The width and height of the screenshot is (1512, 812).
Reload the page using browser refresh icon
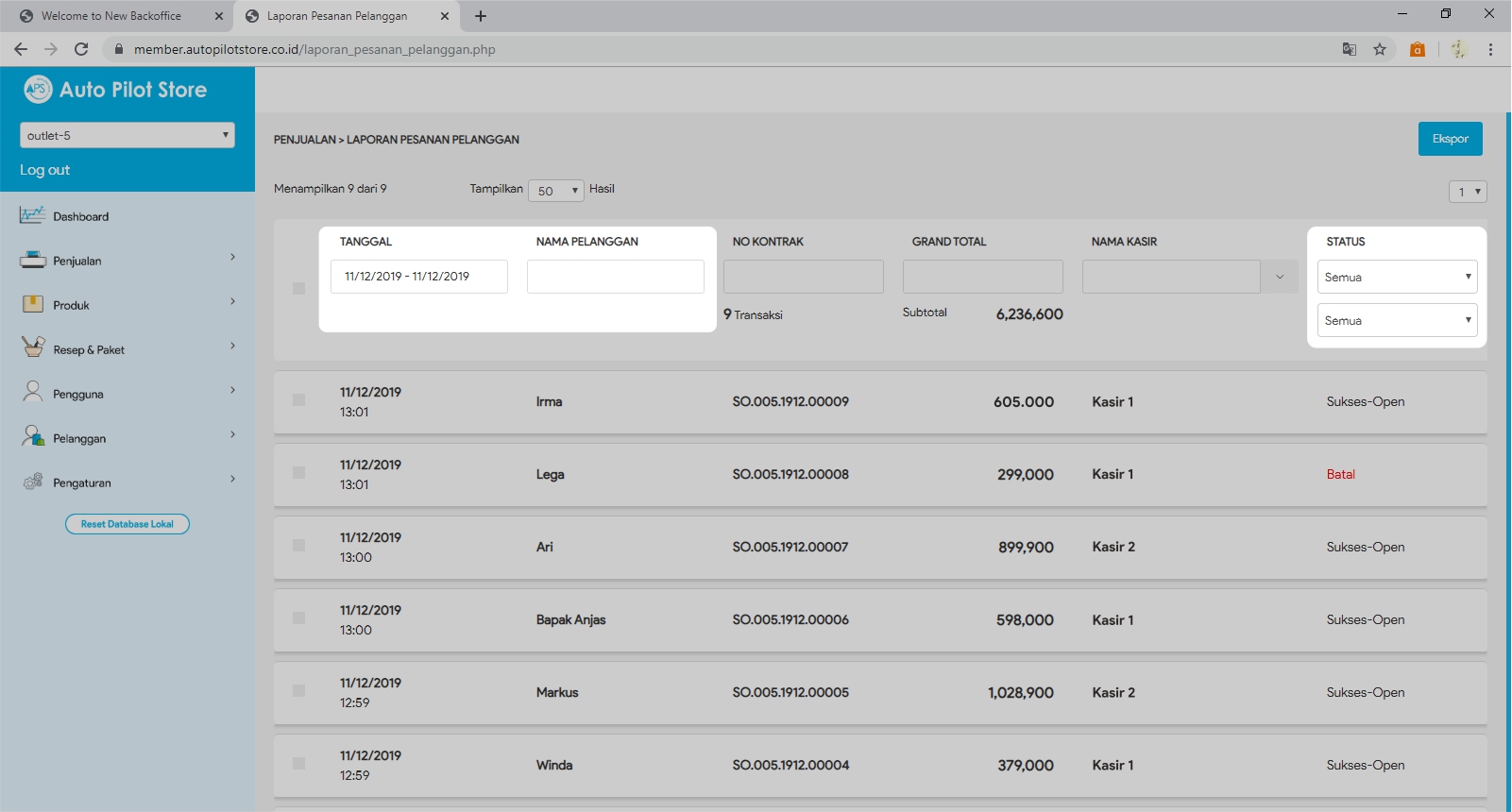coord(81,49)
